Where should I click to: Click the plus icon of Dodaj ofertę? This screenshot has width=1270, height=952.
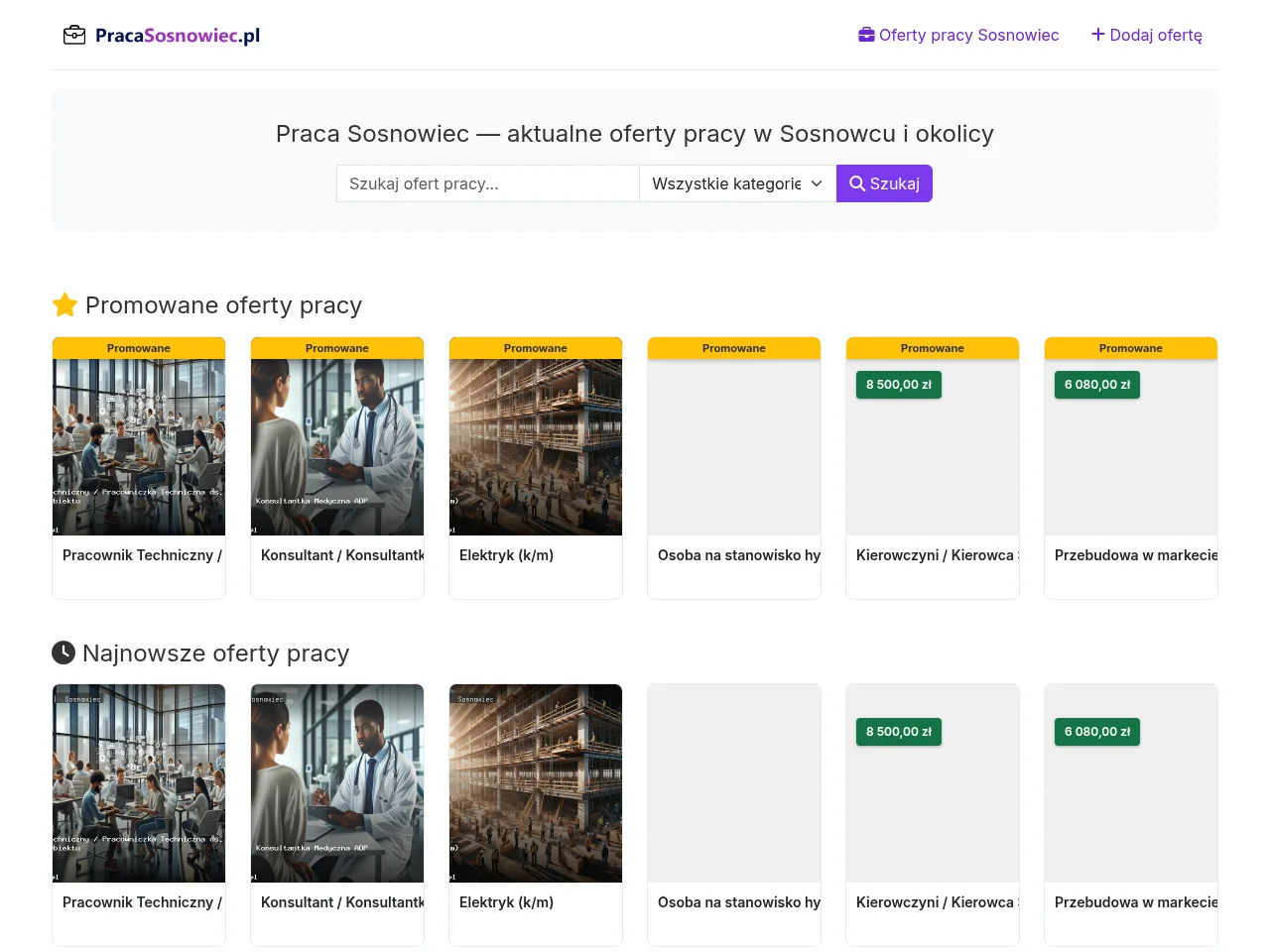(x=1098, y=35)
